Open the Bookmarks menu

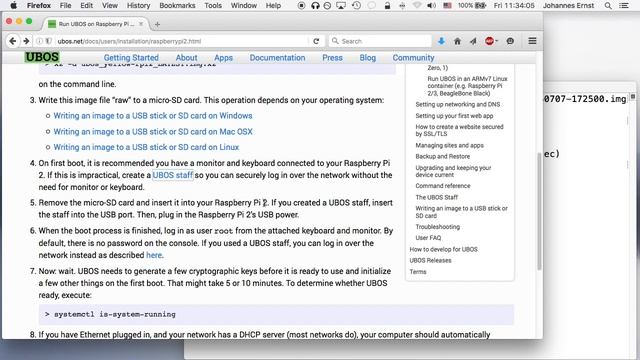pos(177,6)
